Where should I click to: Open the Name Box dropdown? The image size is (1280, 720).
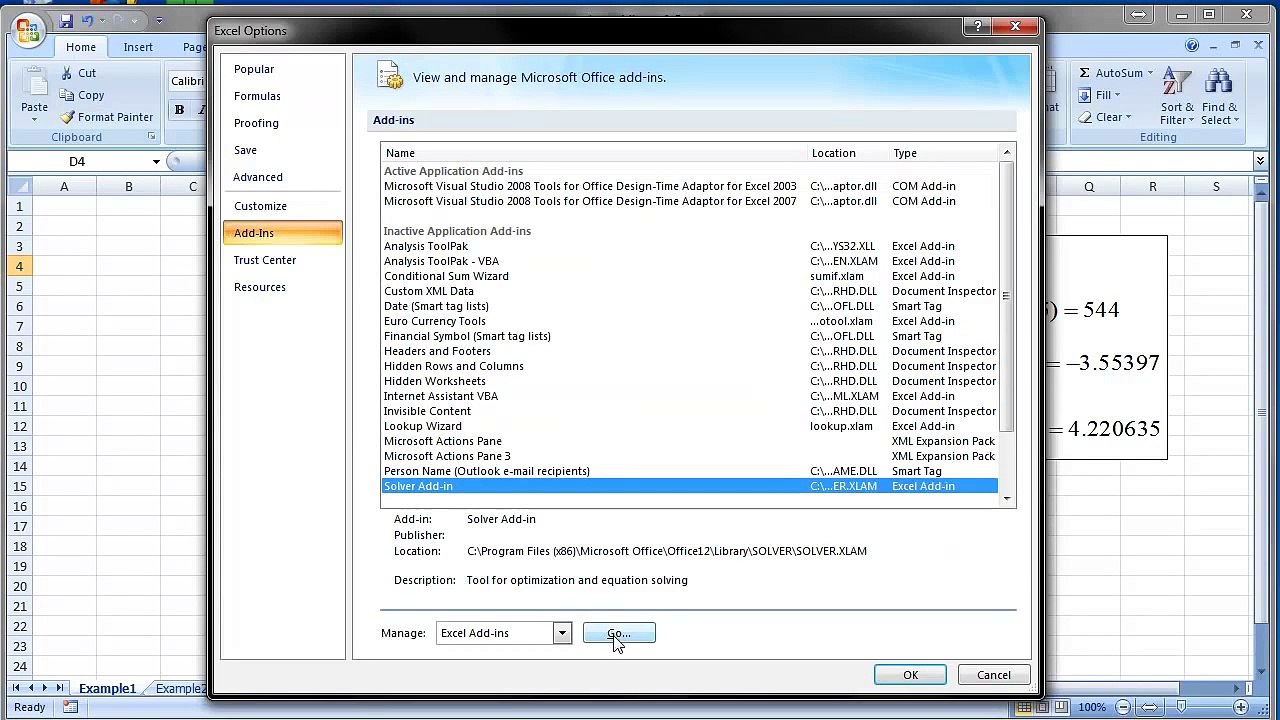click(156, 162)
